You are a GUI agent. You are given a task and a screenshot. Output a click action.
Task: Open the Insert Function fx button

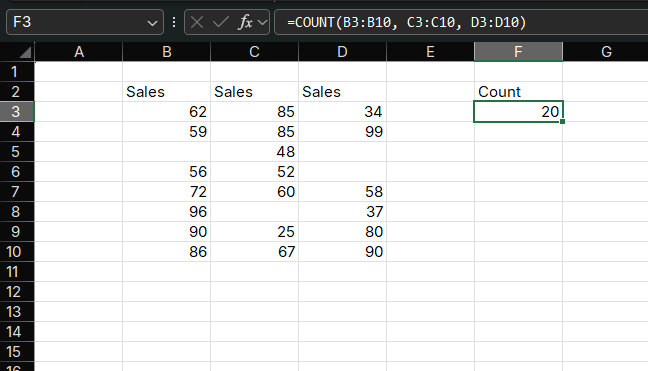245,22
